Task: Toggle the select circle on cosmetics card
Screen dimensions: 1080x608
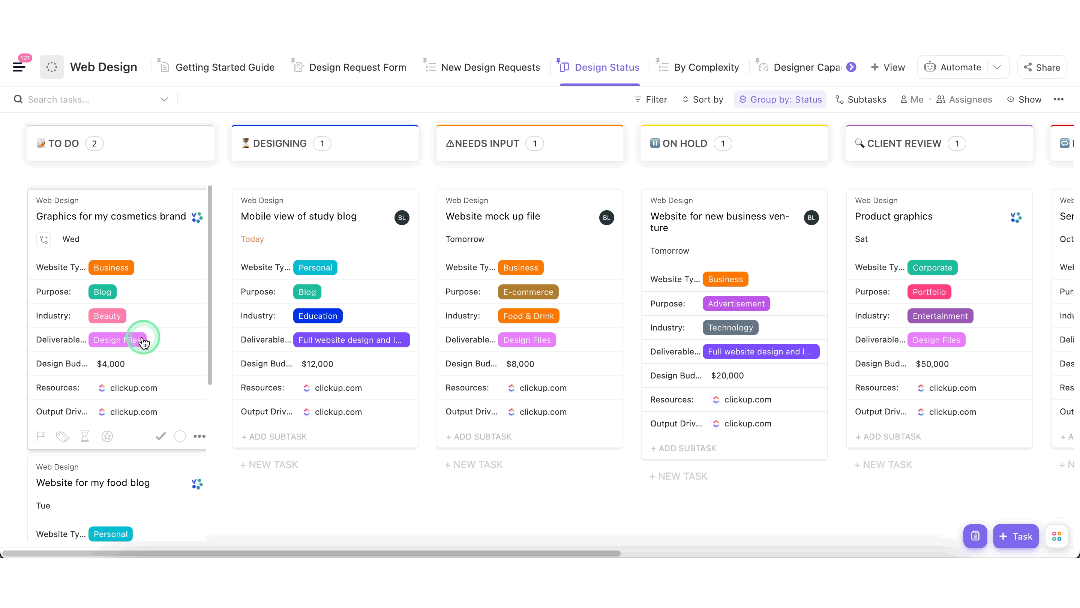Action: pos(180,436)
